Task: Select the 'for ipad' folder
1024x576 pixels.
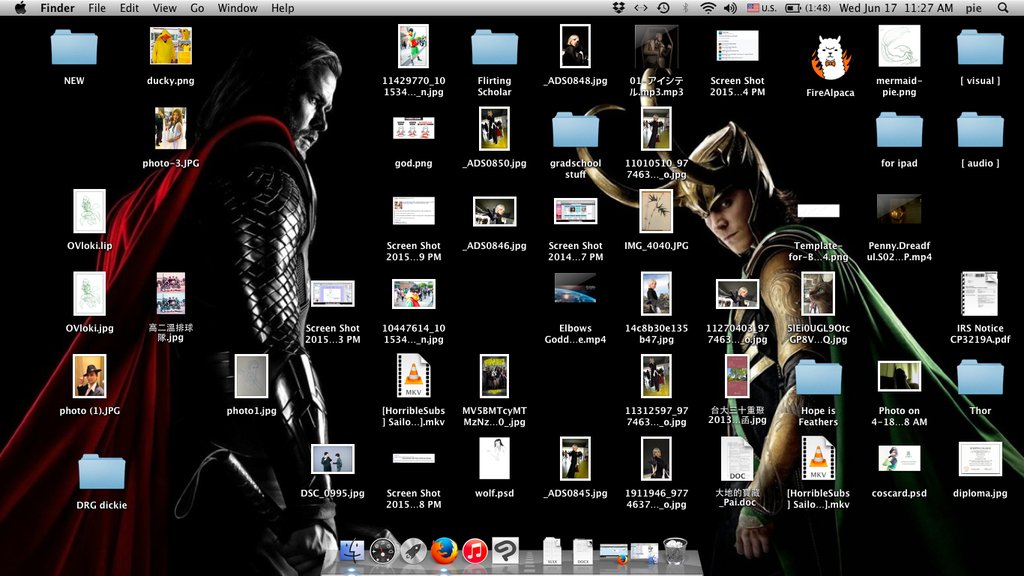Action: point(899,140)
